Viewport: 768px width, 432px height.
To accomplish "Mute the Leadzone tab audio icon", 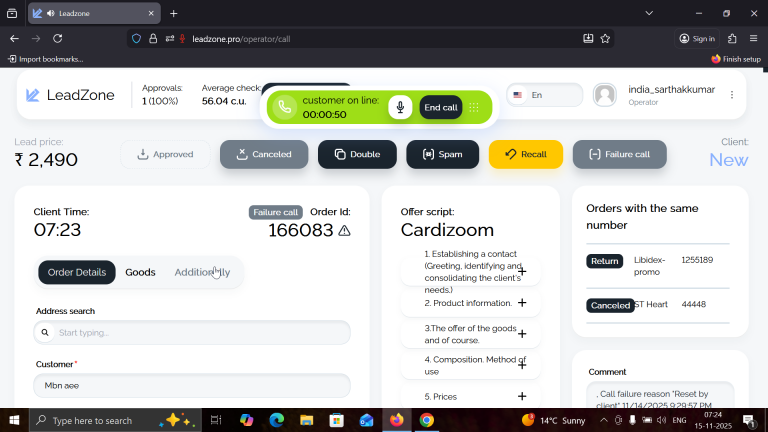I will pos(51,14).
